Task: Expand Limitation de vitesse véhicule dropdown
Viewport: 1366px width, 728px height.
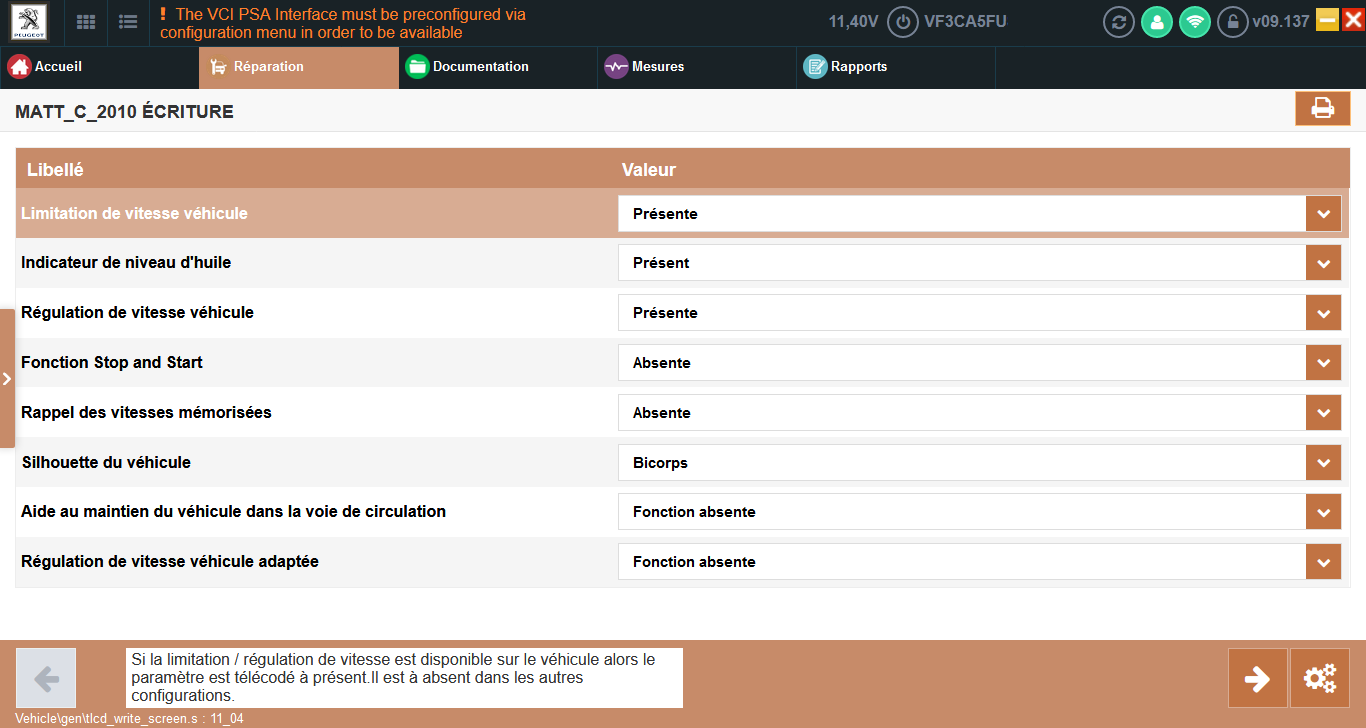Action: (1323, 214)
